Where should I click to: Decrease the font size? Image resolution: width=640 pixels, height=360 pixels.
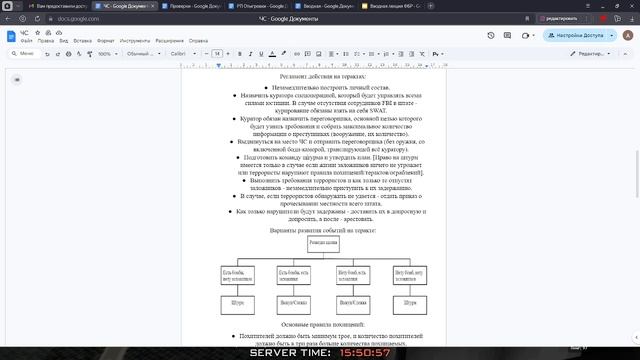[207, 54]
